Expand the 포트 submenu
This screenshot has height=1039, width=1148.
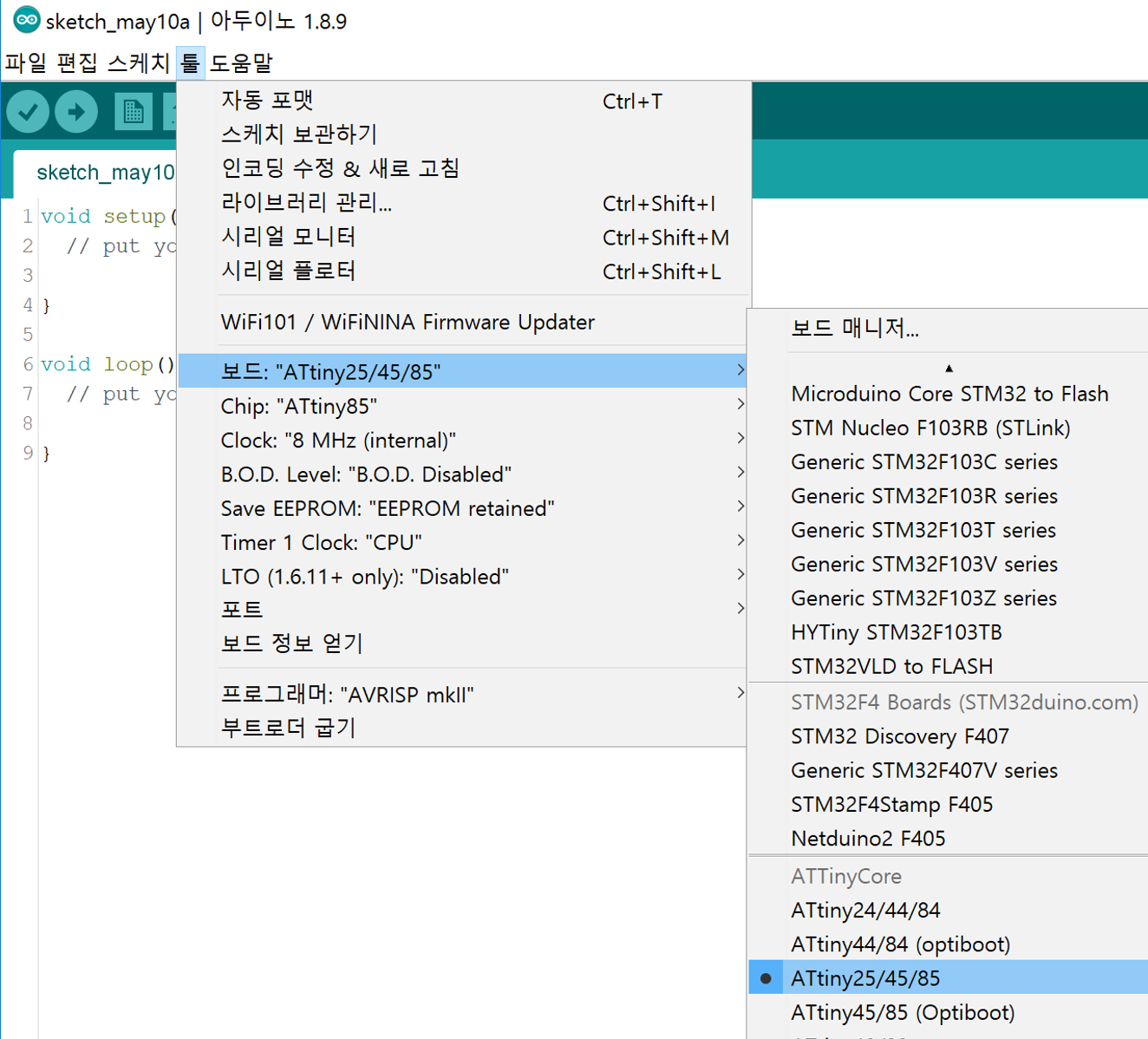click(463, 610)
